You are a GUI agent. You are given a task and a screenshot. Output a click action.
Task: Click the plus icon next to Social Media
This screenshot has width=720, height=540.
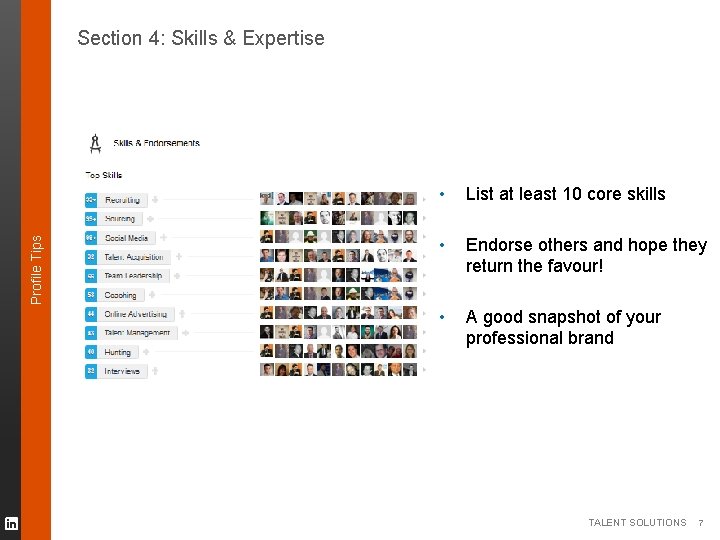tap(163, 238)
